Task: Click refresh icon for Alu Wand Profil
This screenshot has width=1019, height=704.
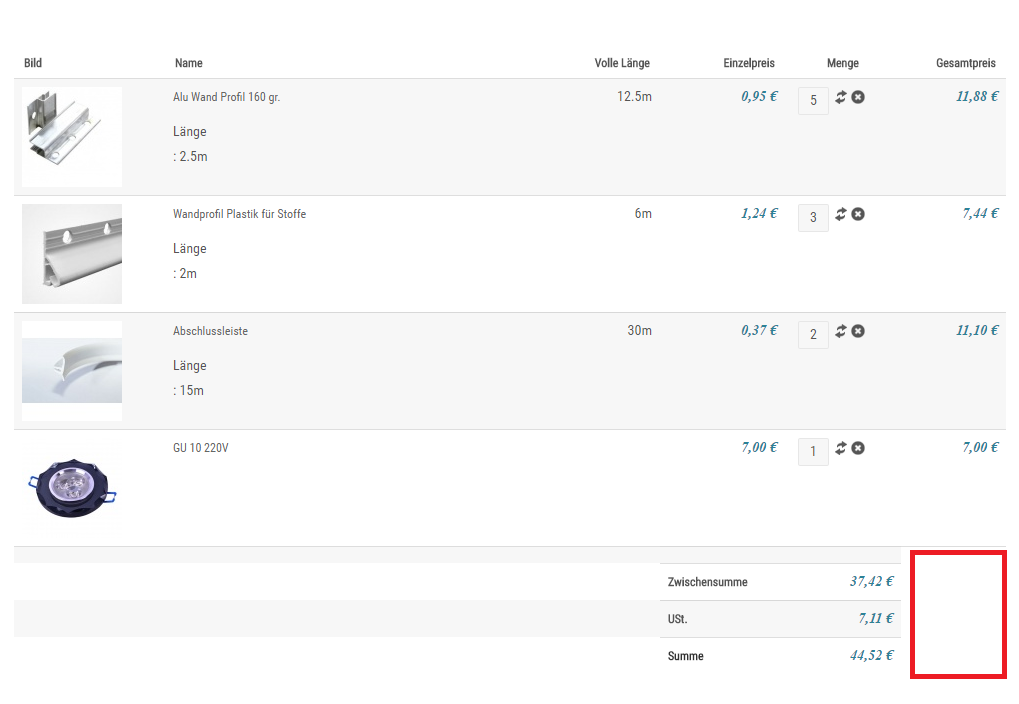Action: coord(841,97)
